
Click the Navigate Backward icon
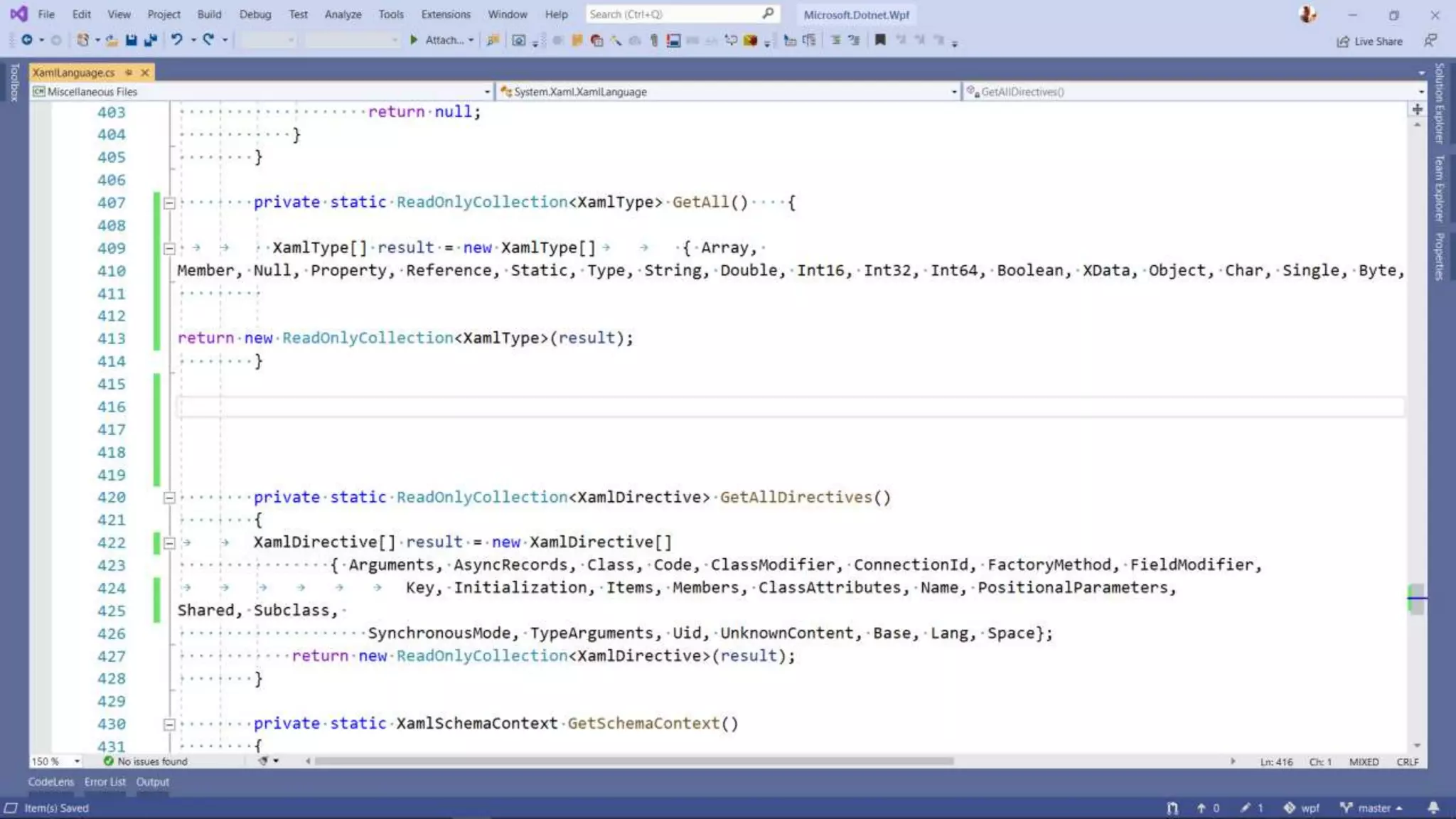[x=27, y=41]
